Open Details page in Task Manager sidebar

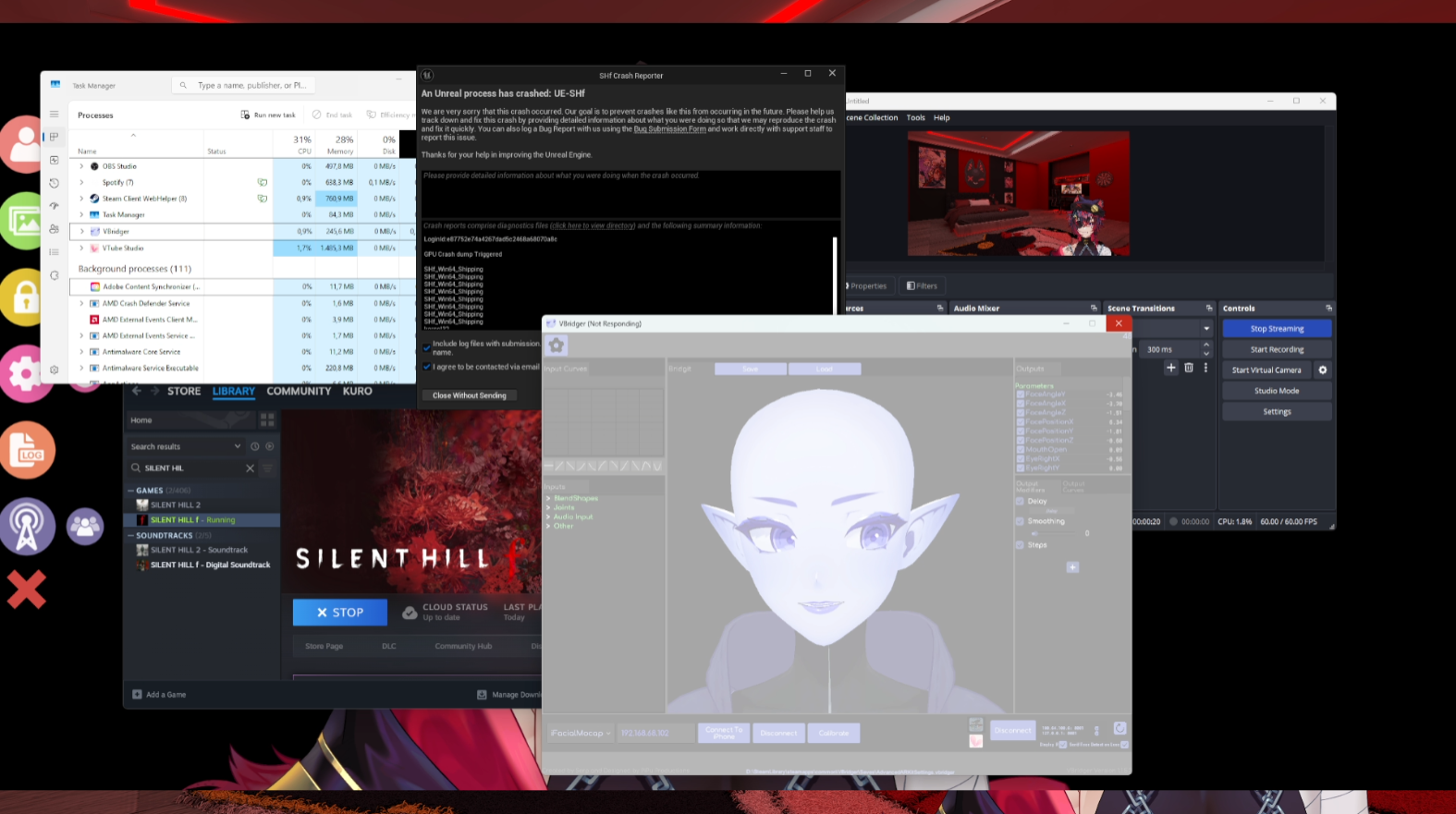click(54, 252)
